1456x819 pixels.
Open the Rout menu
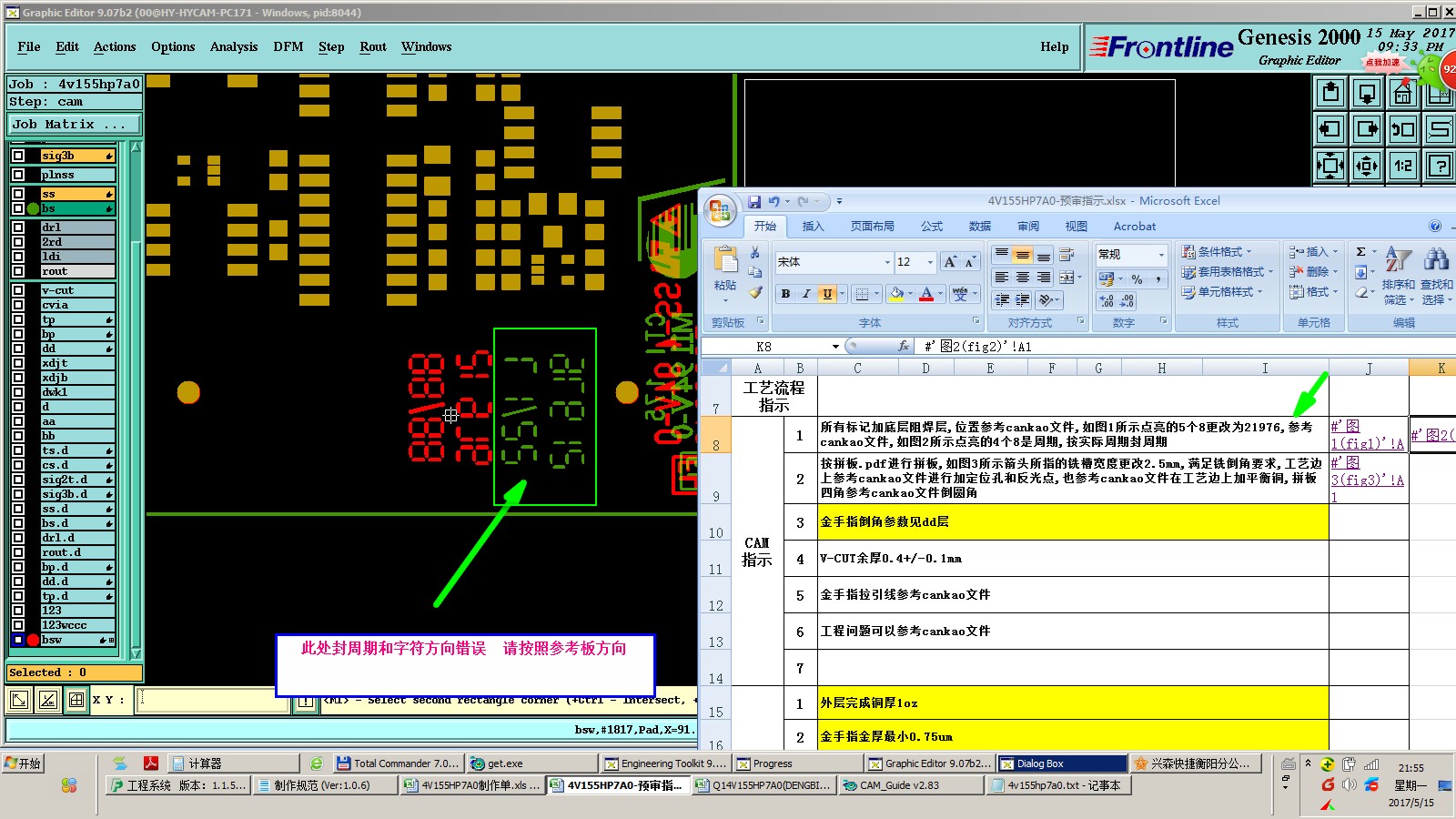[373, 47]
